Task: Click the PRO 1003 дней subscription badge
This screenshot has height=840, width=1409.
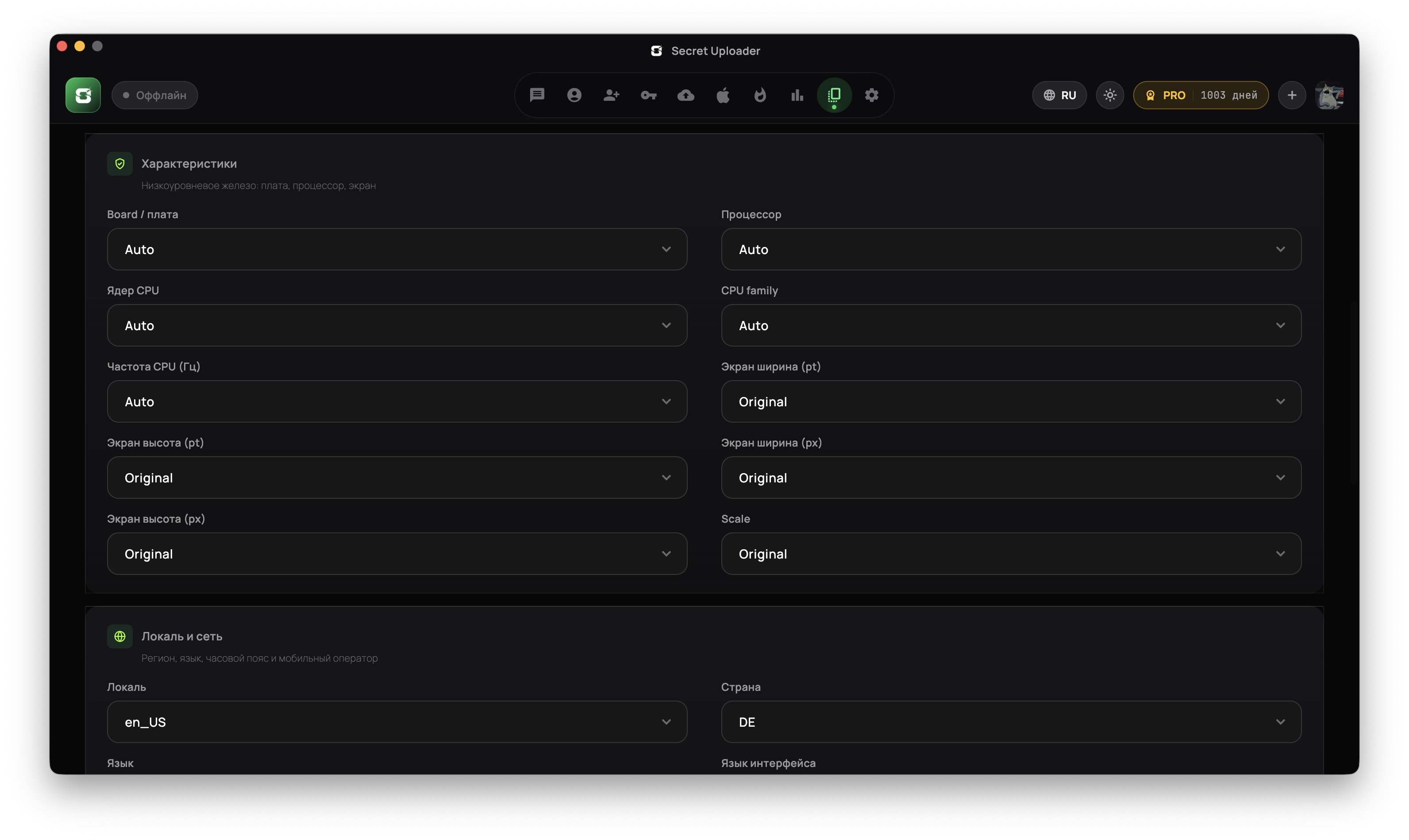Action: [x=1201, y=95]
